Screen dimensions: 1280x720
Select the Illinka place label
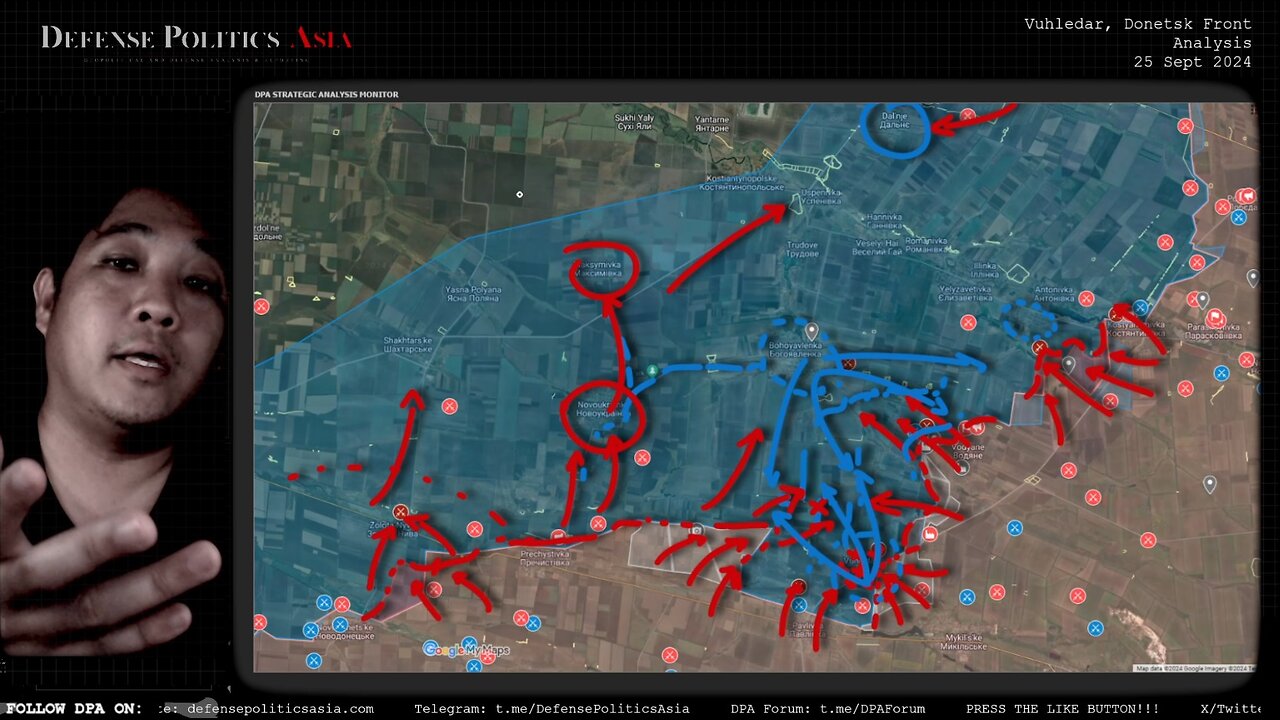coord(986,270)
